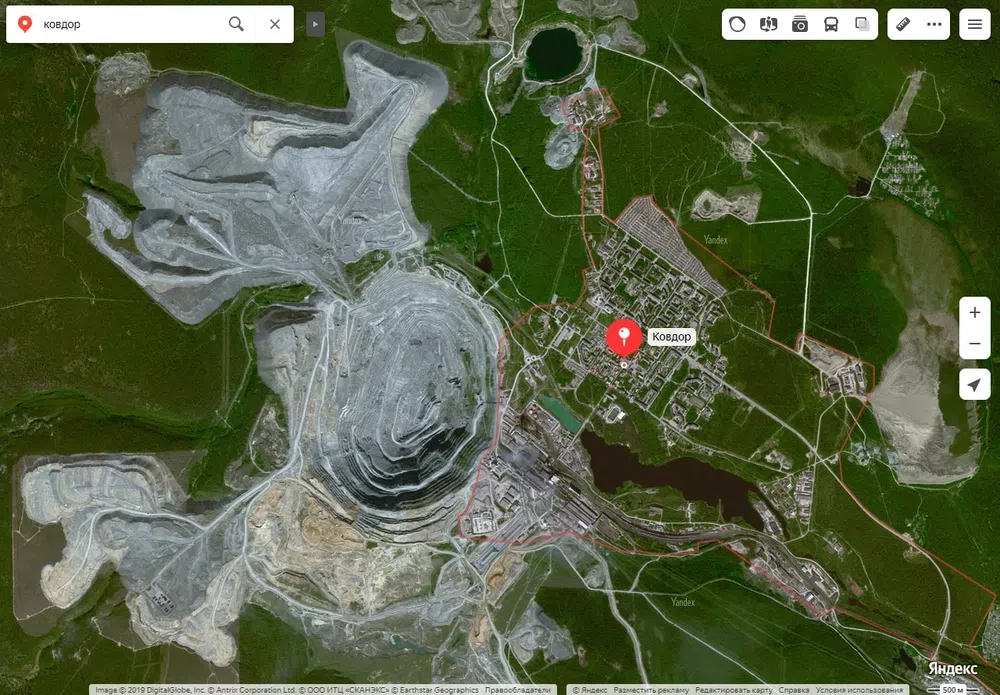Show public transport bus layer

point(831,24)
